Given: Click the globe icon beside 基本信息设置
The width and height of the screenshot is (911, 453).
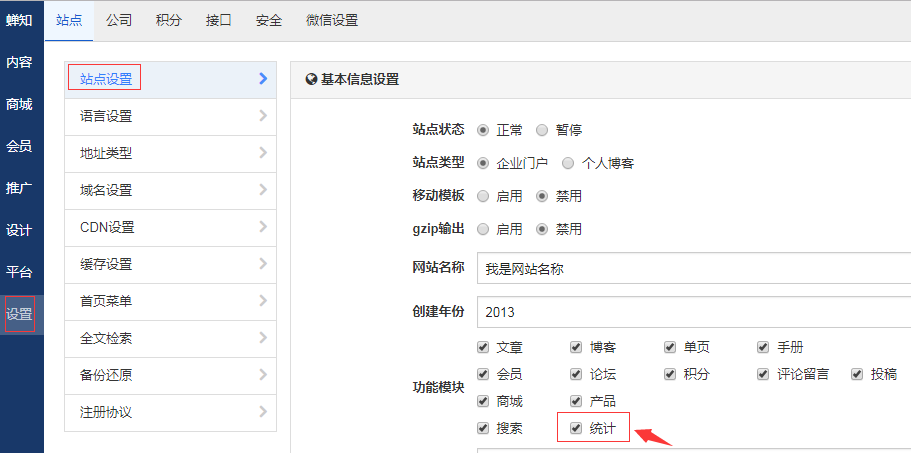Looking at the screenshot, I should (311, 80).
